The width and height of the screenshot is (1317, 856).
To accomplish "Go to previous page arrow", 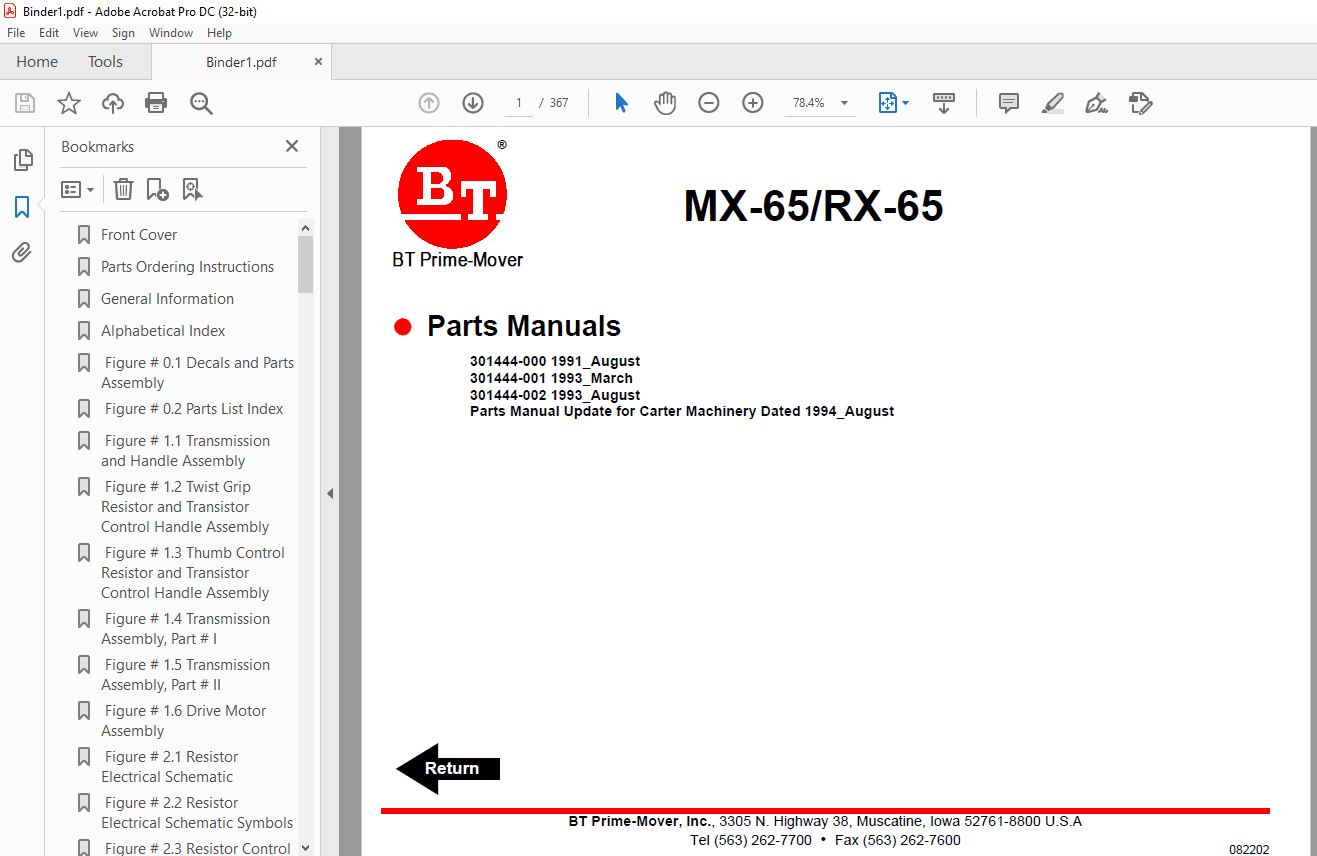I will (429, 103).
